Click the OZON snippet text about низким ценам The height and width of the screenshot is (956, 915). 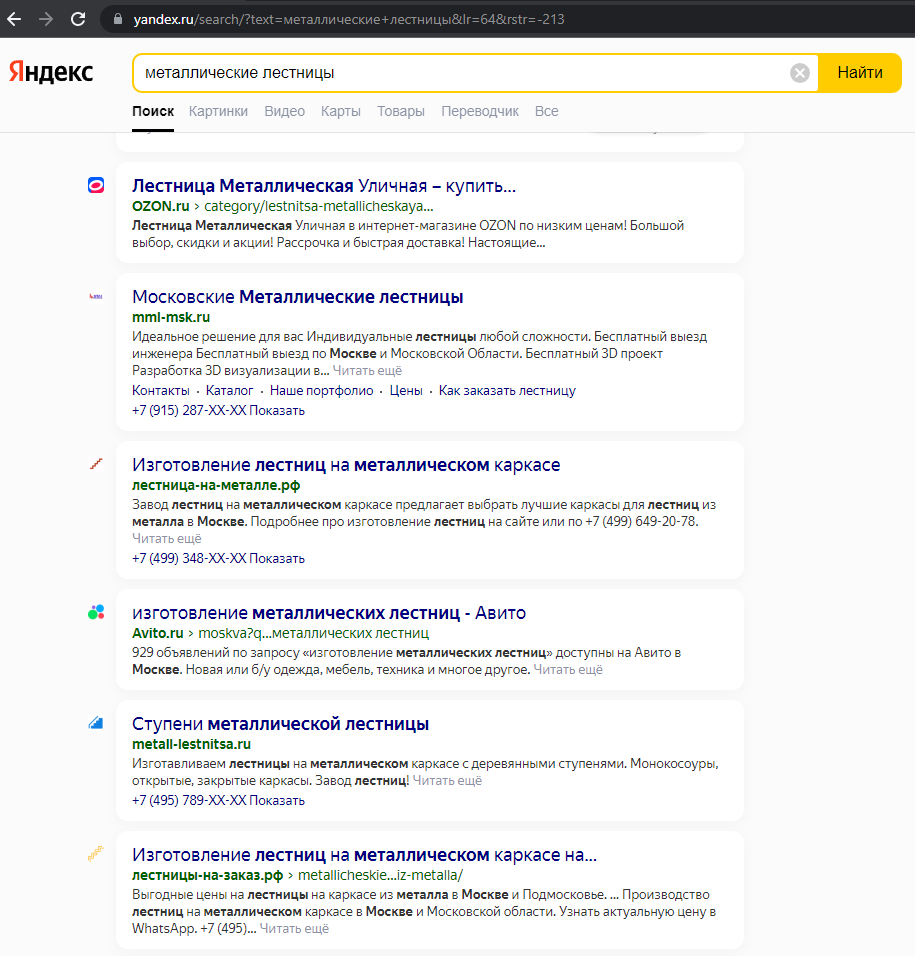[x=408, y=234]
